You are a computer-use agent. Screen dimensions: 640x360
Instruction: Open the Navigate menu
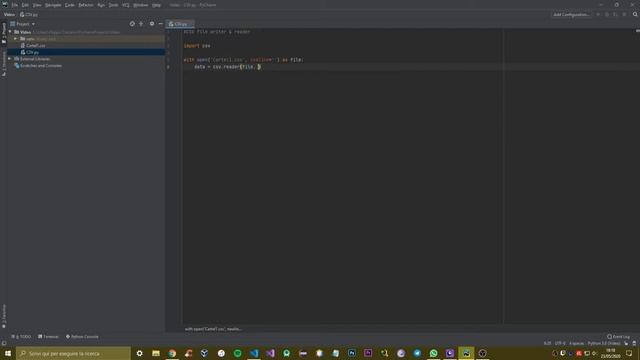tap(53, 5)
